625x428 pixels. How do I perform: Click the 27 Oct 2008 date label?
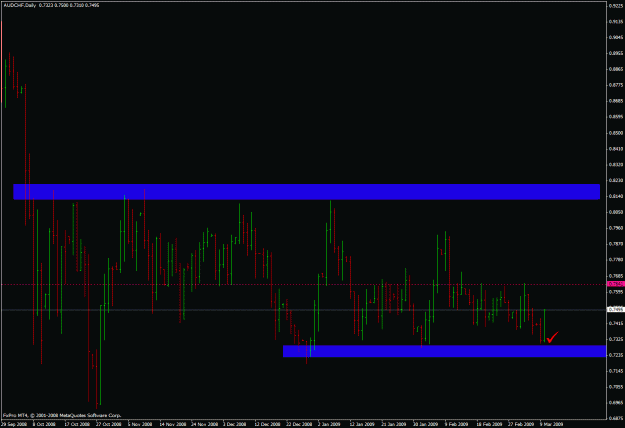coord(108,424)
